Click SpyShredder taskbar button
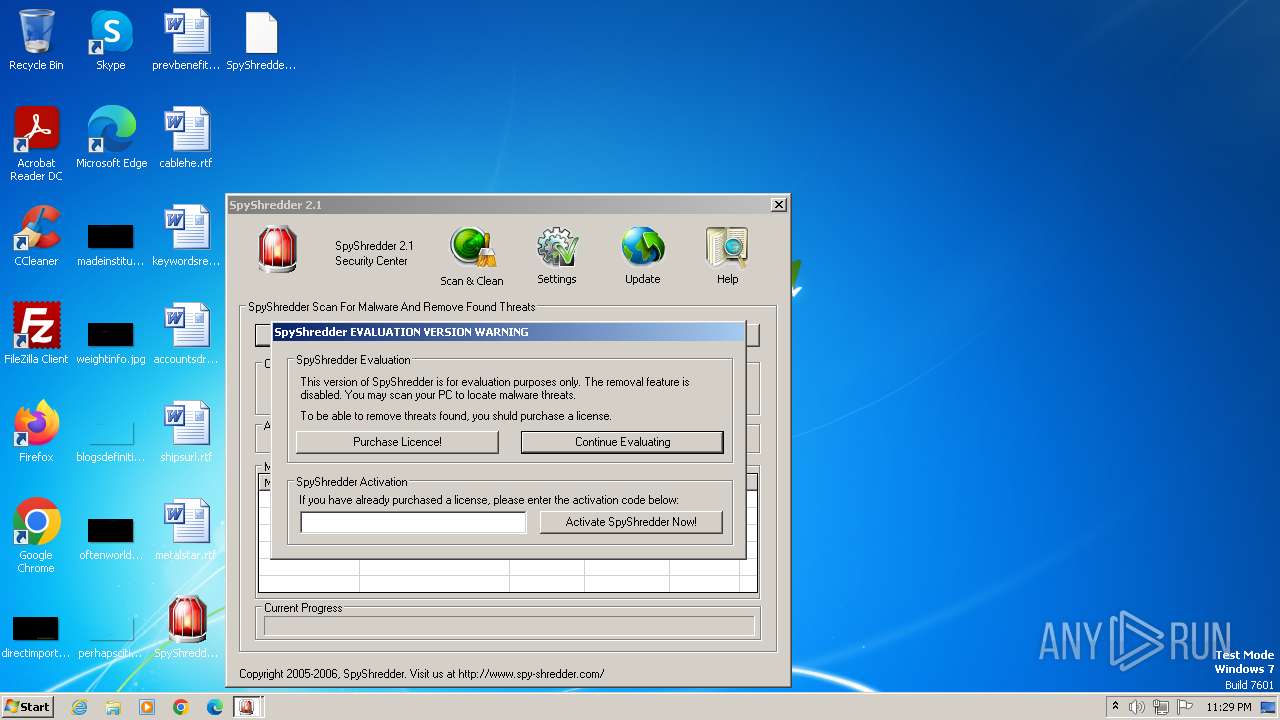This screenshot has width=1280, height=720. tap(247, 707)
